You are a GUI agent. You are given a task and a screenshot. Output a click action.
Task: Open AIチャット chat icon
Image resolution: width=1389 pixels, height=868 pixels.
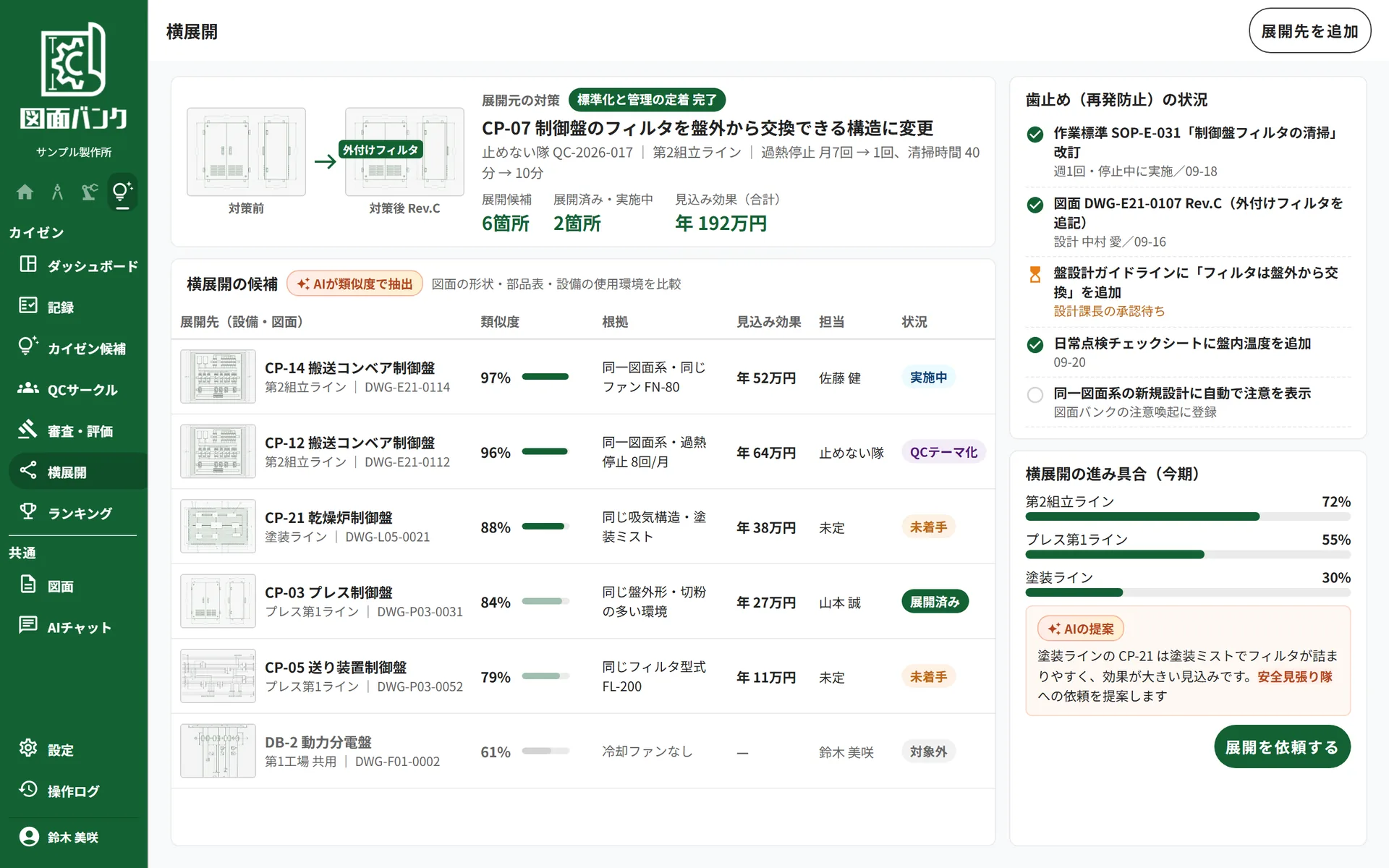[x=28, y=626]
